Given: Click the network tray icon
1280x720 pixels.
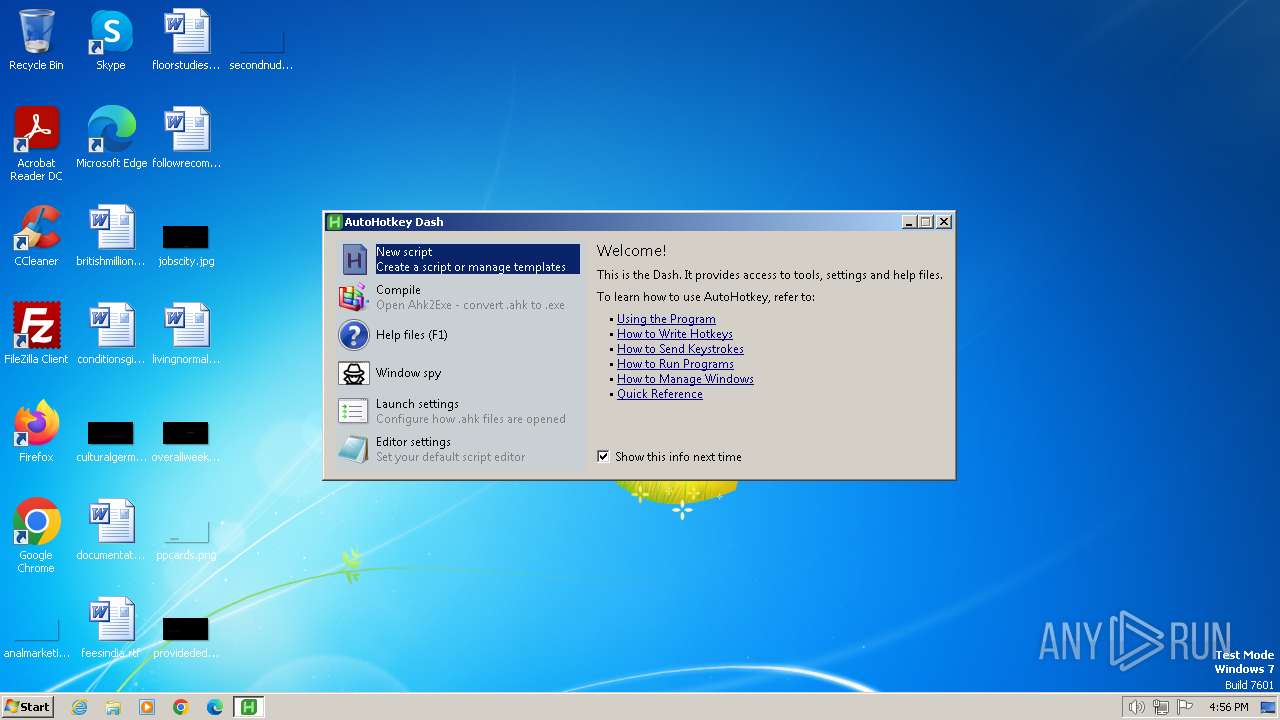Looking at the screenshot, I should click(1161, 707).
